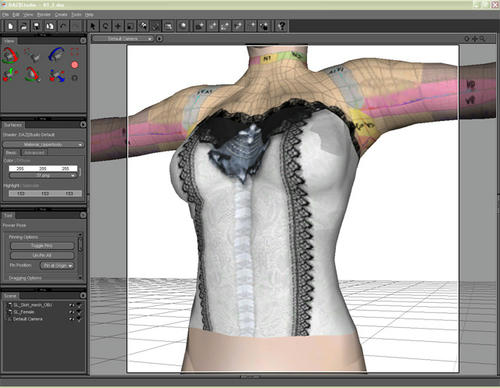Open the Help question mark icon

pyautogui.click(x=282, y=26)
